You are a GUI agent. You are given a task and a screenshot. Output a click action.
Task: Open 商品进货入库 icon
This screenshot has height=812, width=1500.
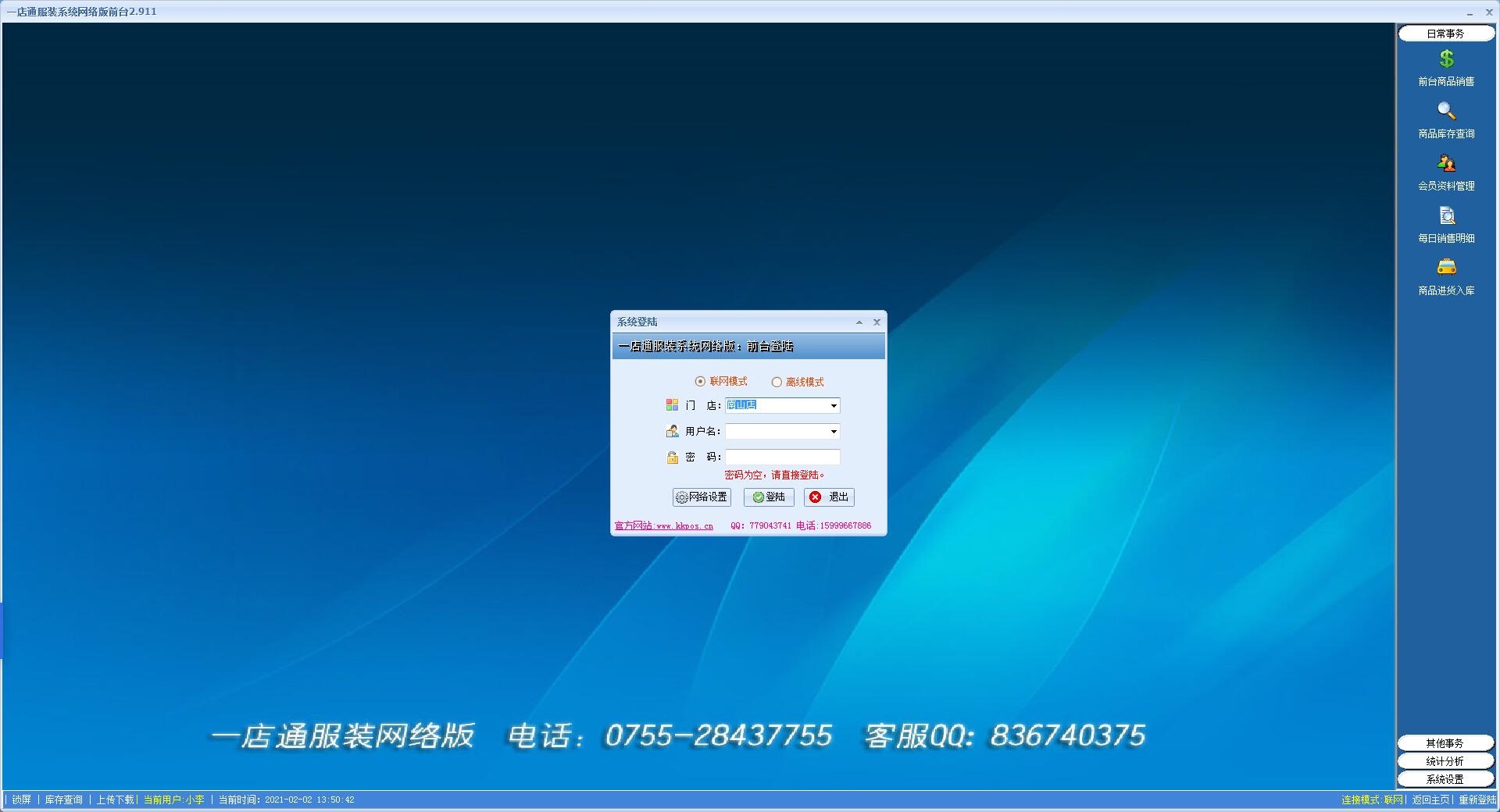(1446, 268)
